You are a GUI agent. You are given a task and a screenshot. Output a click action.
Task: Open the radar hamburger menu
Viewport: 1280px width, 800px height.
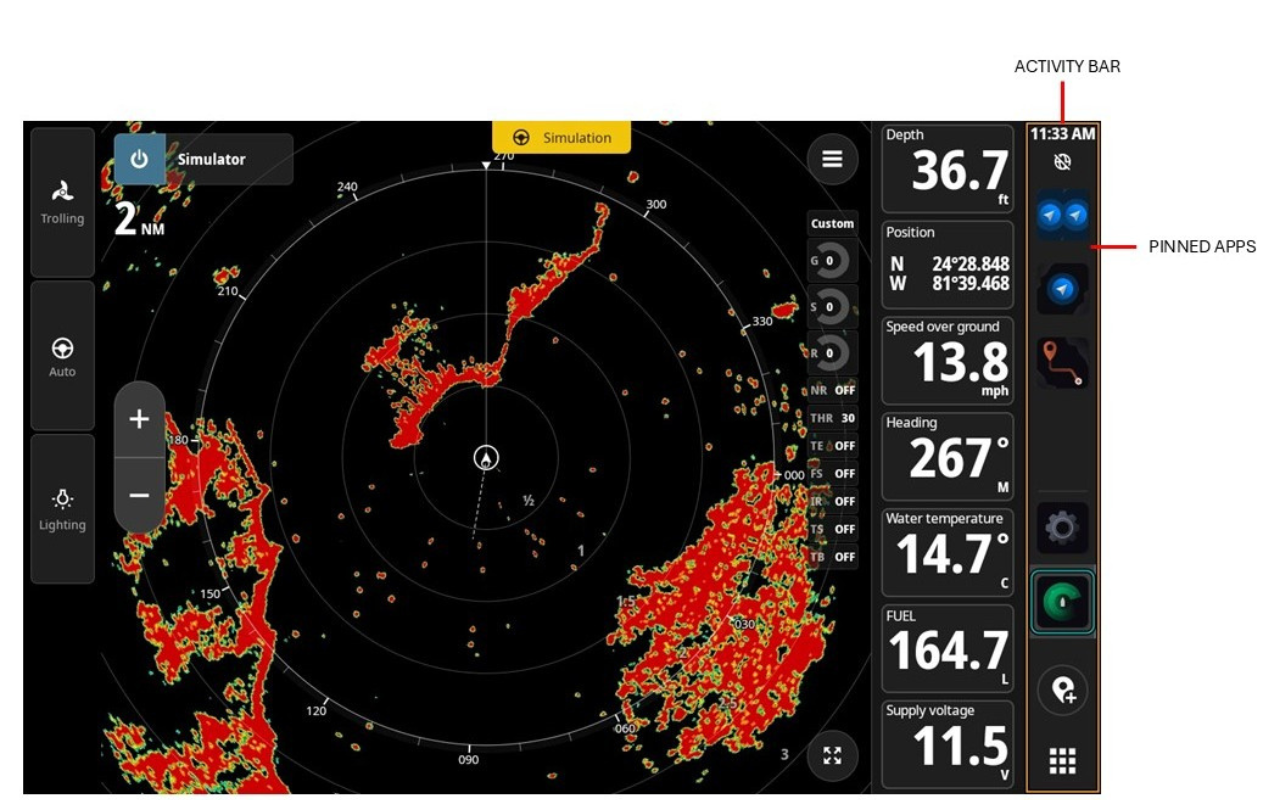pyautogui.click(x=832, y=159)
